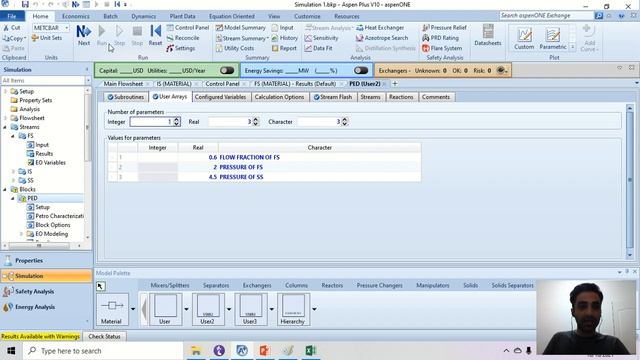
Task: Open the Configured Variables tab
Action: (x=220, y=97)
